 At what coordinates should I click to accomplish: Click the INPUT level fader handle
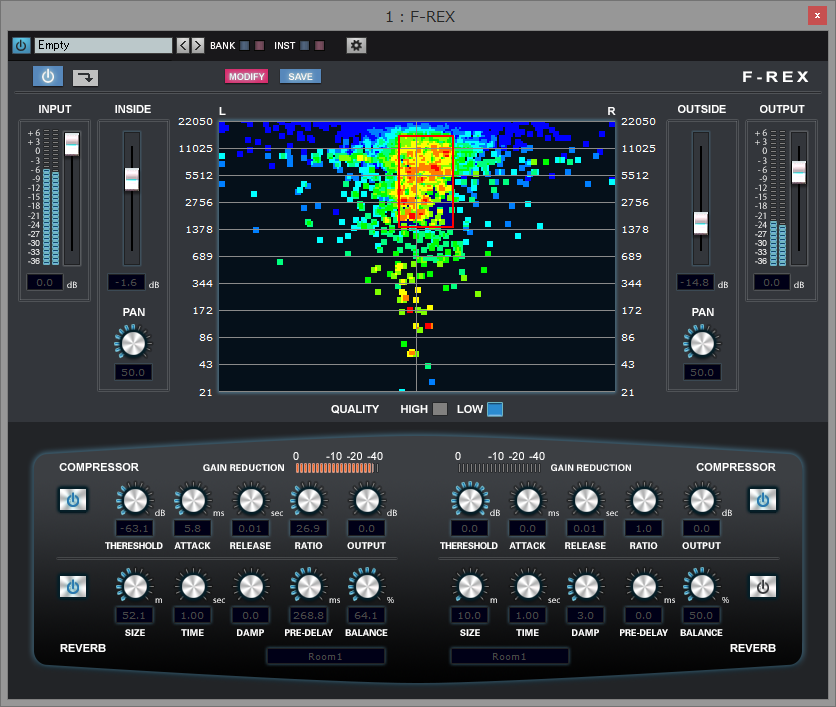(x=72, y=144)
